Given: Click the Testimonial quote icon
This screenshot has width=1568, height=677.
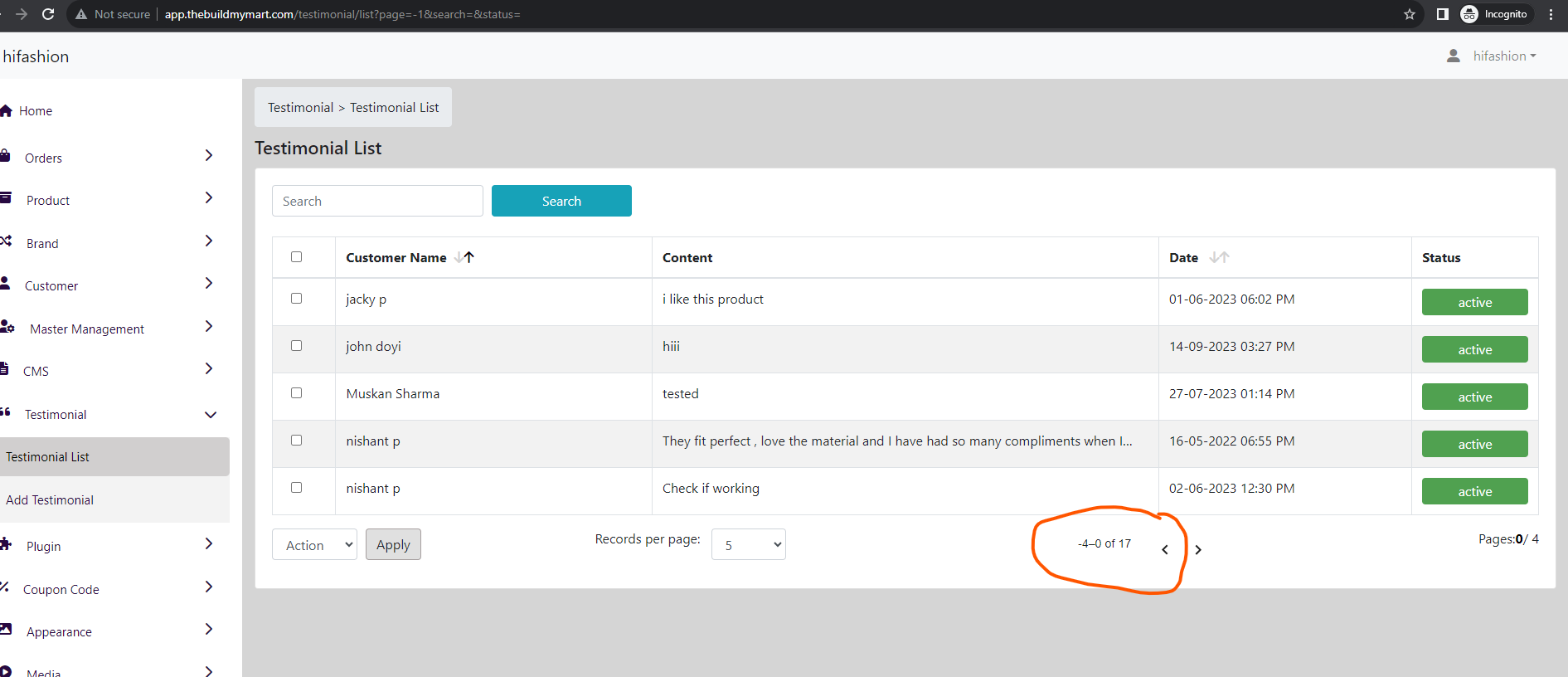Looking at the screenshot, I should pyautogui.click(x=5, y=412).
